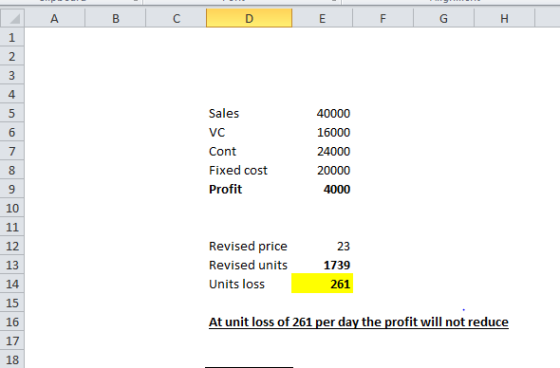The width and height of the screenshot is (560, 368).
Task: Select column F header
Action: point(383,19)
